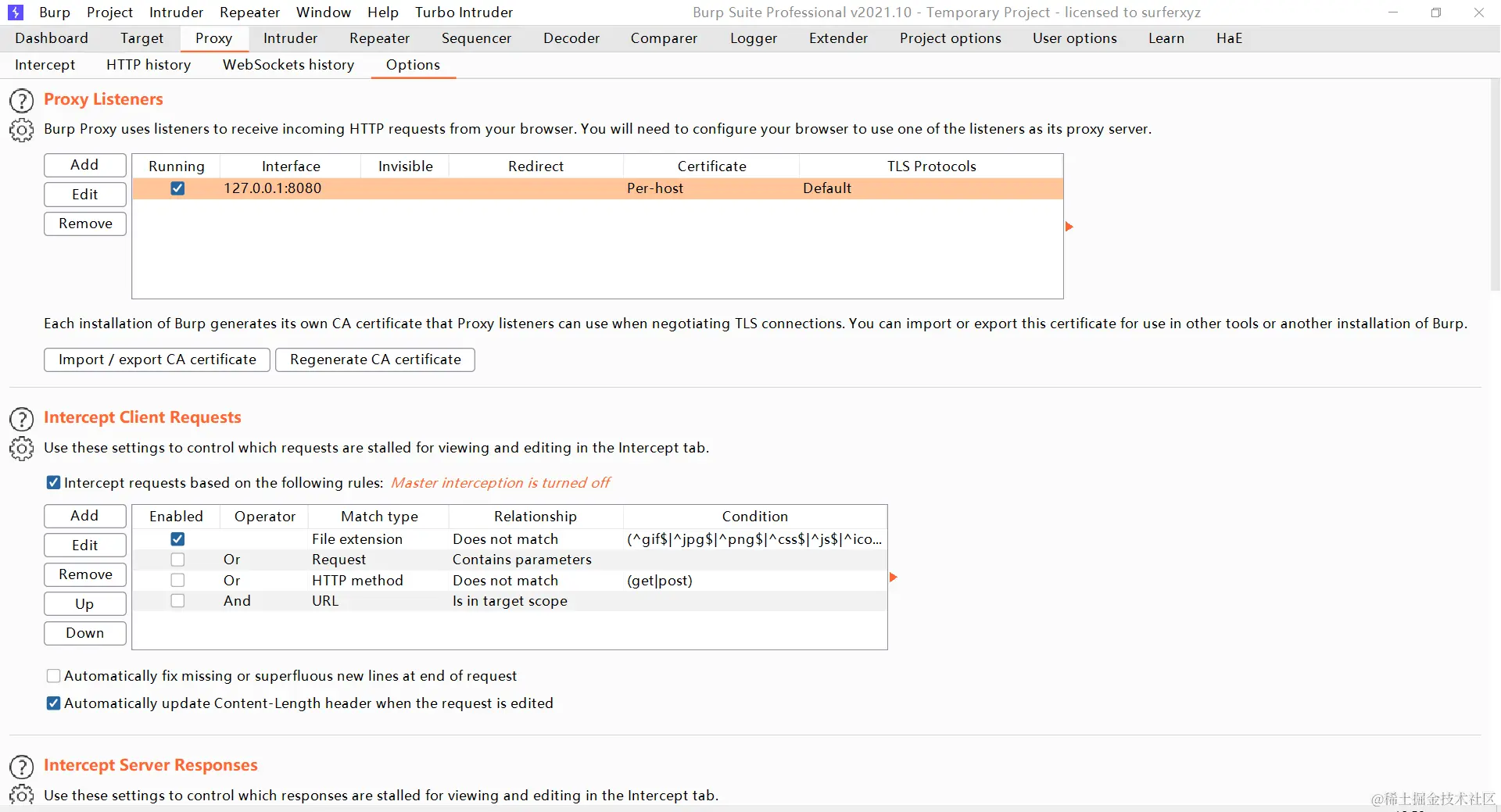Open the Burp menu
Viewport: 1501px width, 812px height.
(55, 13)
